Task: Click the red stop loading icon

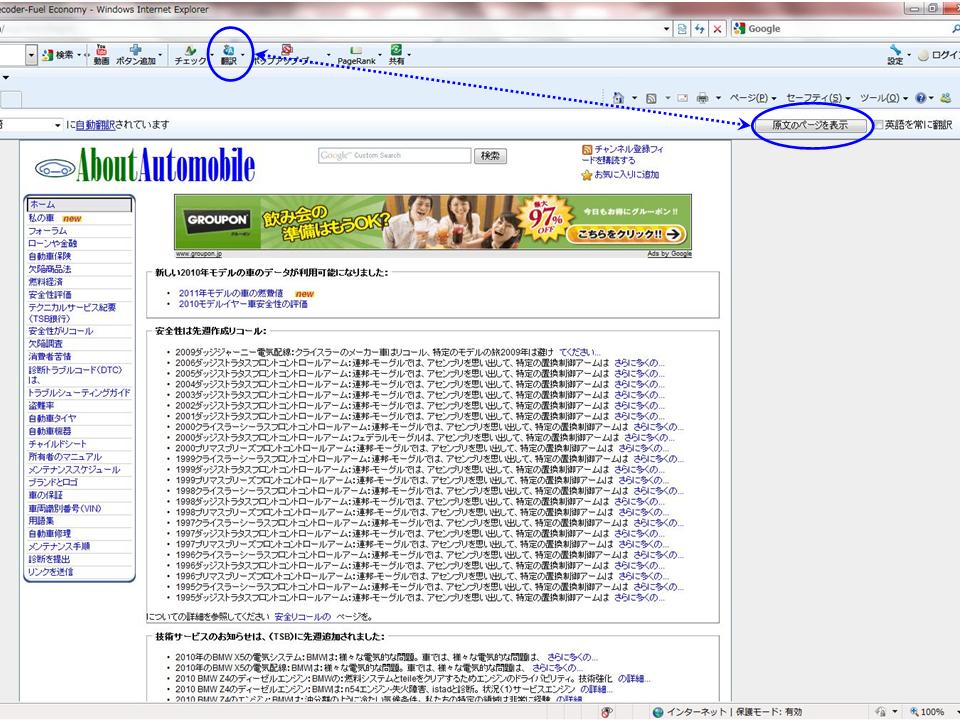Action: pyautogui.click(x=717, y=29)
